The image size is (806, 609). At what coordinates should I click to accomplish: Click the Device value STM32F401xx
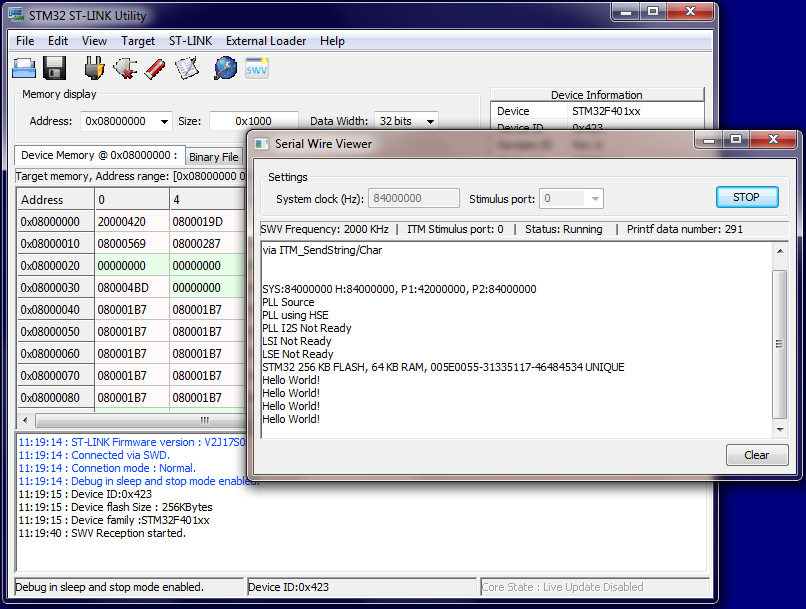pos(607,111)
